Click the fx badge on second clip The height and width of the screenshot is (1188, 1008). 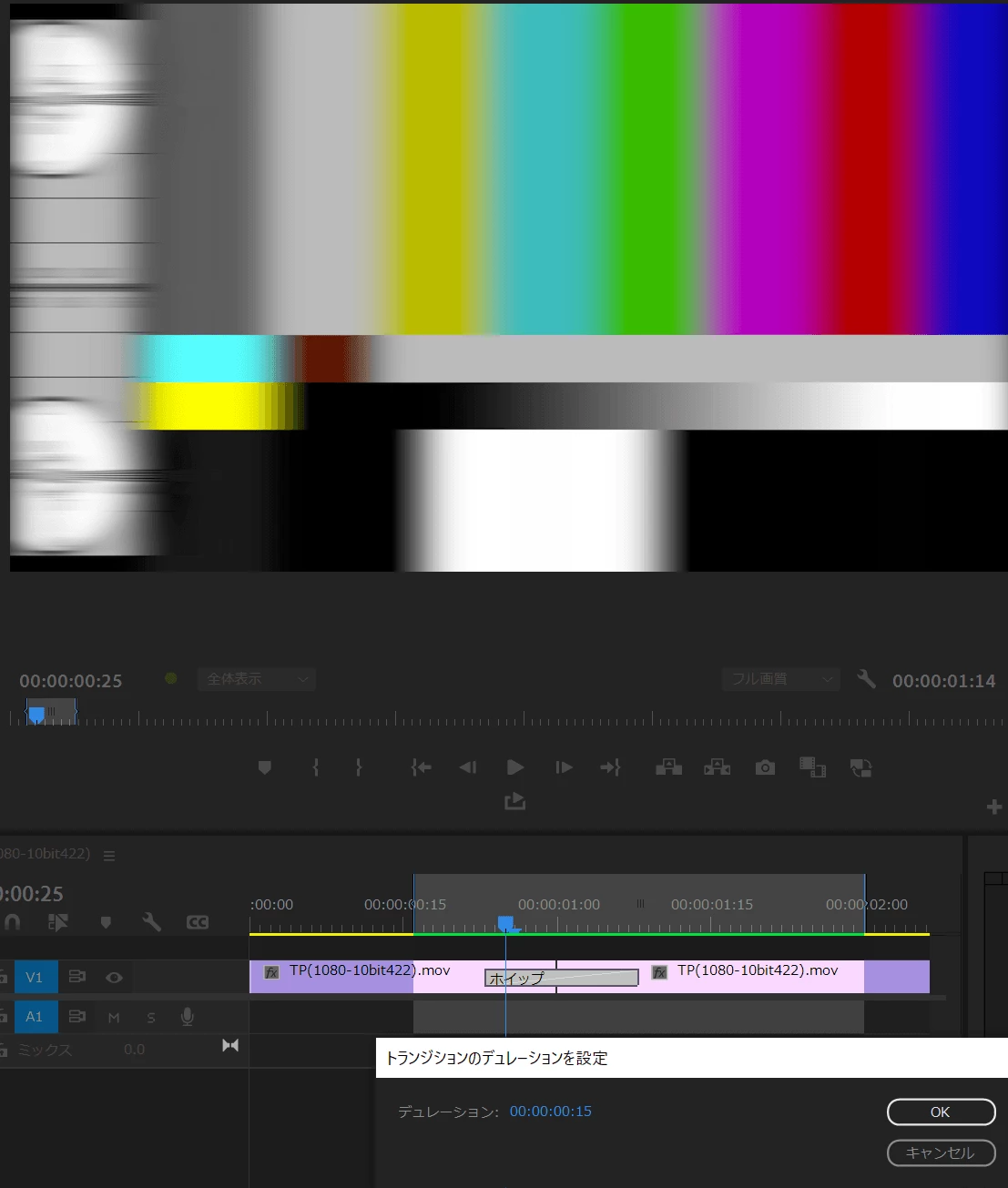(660, 972)
